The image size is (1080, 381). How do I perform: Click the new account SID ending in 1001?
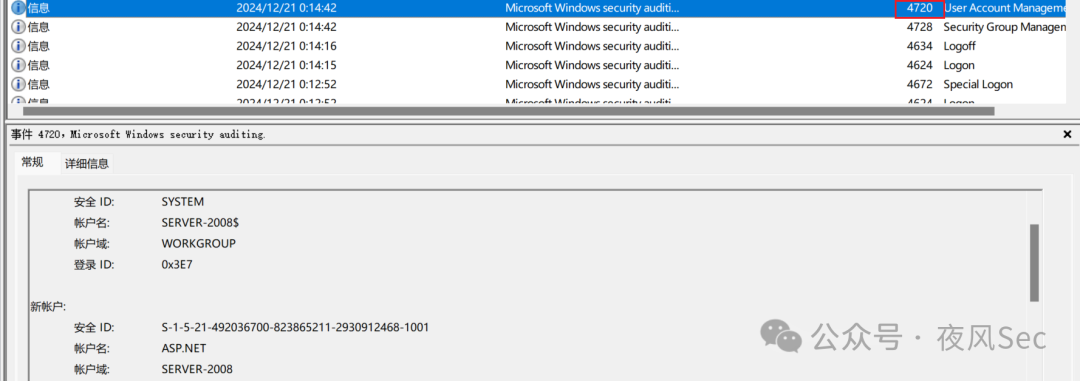click(x=295, y=327)
